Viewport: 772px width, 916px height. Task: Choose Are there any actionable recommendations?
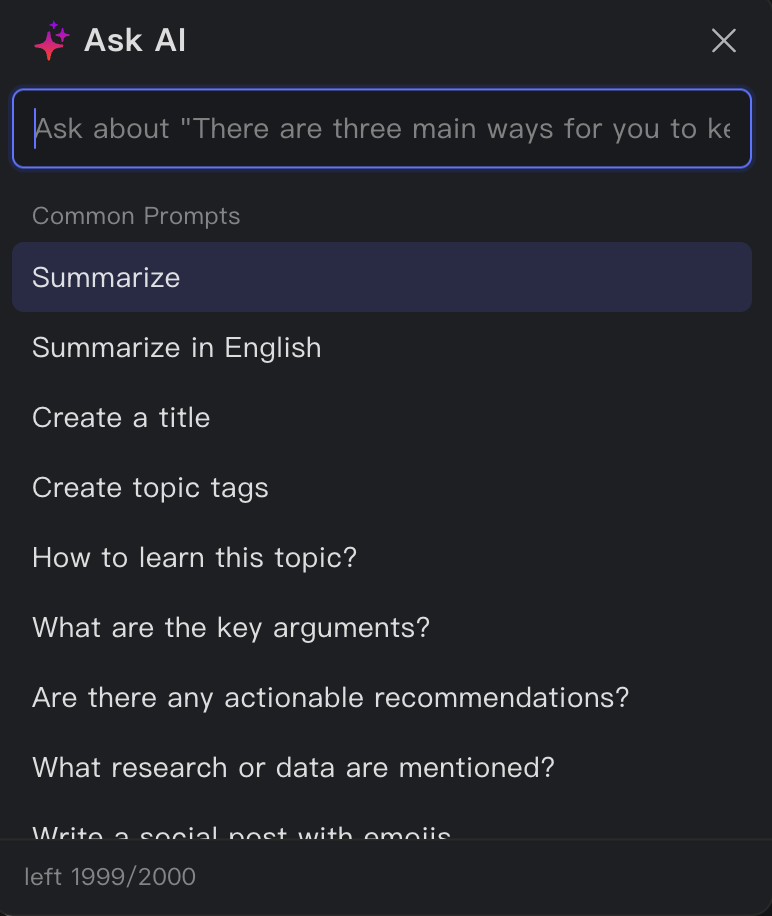point(331,697)
